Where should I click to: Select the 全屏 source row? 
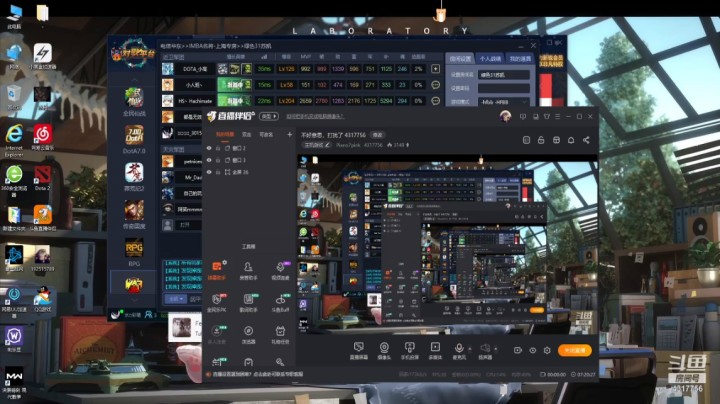click(248, 172)
